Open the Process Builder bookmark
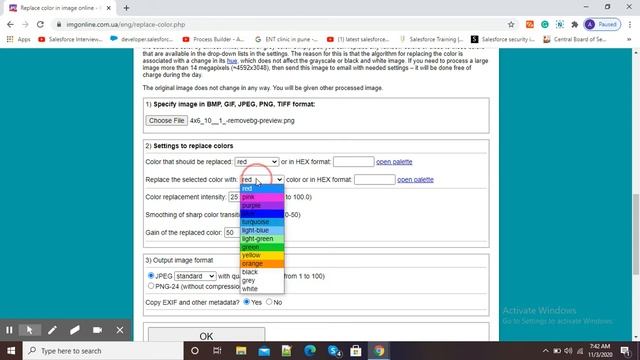The width and height of the screenshot is (640, 360). tap(213, 39)
